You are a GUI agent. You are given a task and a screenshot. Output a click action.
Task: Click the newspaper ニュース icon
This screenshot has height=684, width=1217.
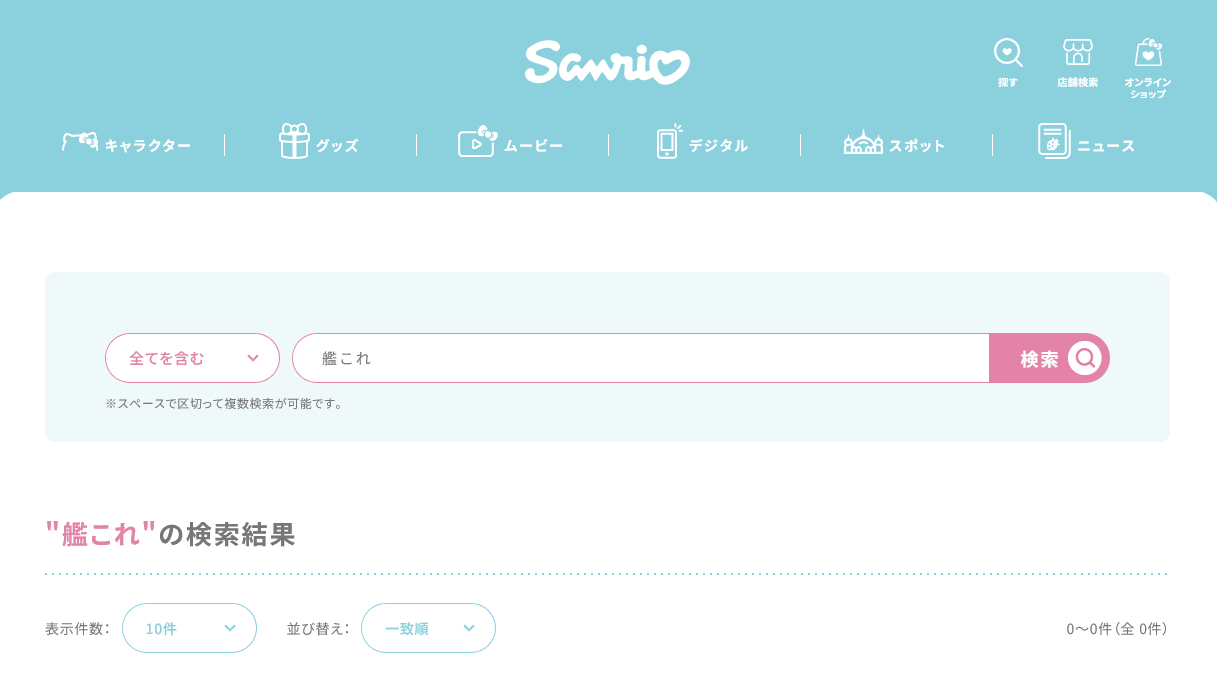click(x=1054, y=142)
